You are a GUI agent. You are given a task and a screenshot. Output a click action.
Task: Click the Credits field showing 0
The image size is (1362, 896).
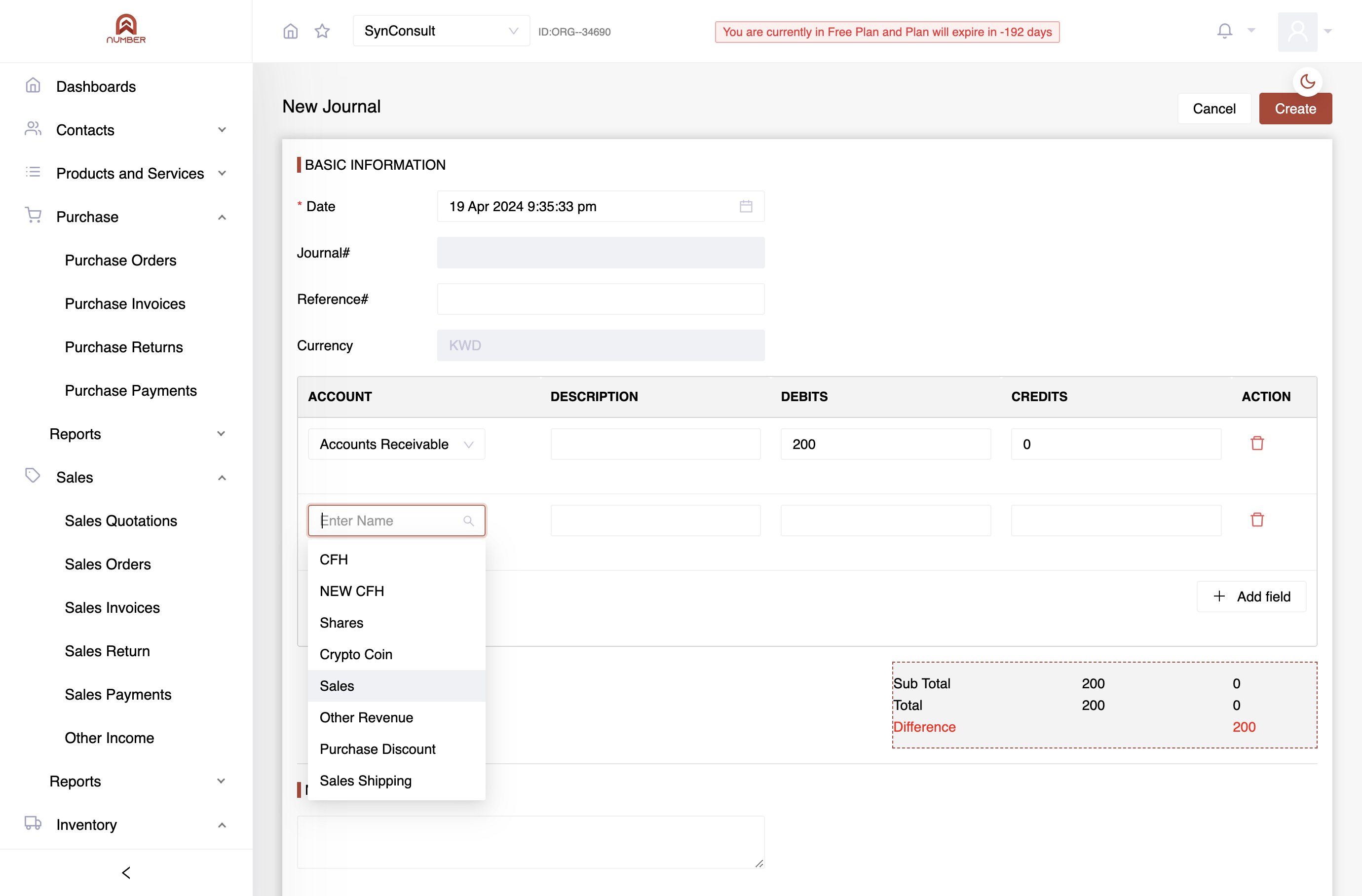point(1115,444)
